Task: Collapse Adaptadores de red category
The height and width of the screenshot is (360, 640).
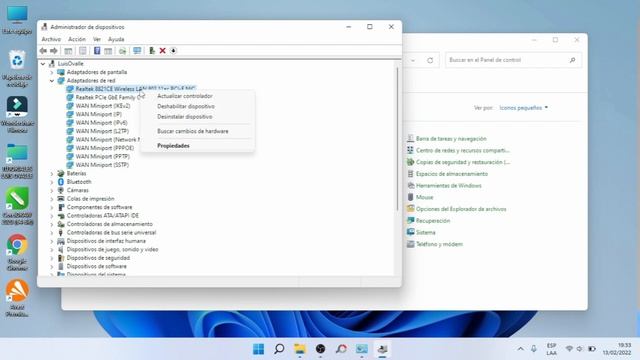Action: pyautogui.click(x=52, y=81)
